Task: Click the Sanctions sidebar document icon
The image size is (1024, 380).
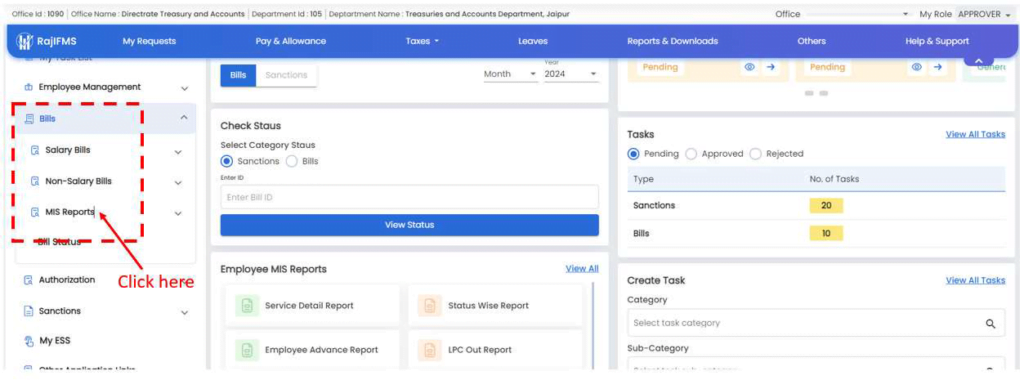Action: pyautogui.click(x=28, y=311)
